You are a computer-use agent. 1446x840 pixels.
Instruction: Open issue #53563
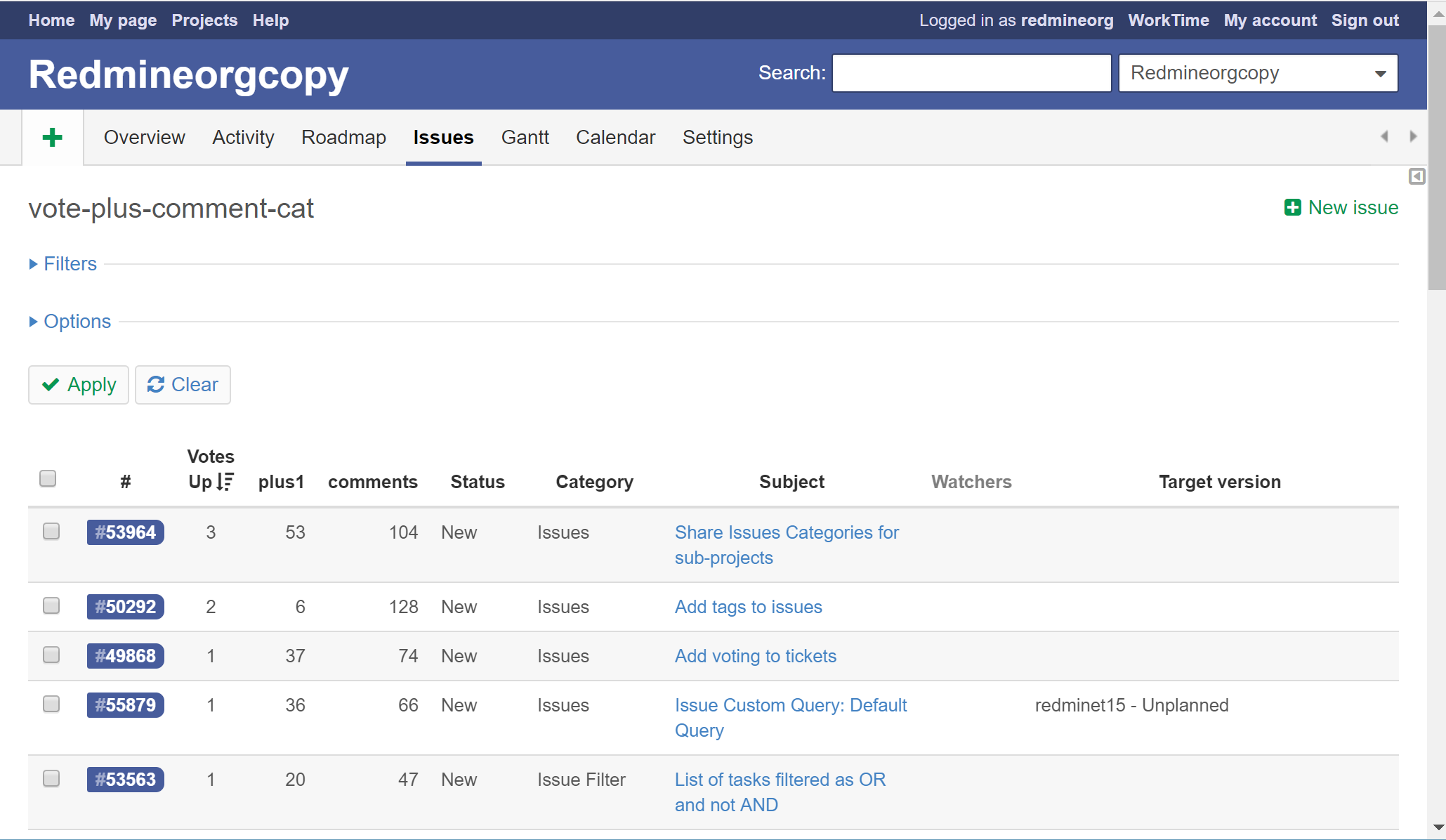(125, 780)
